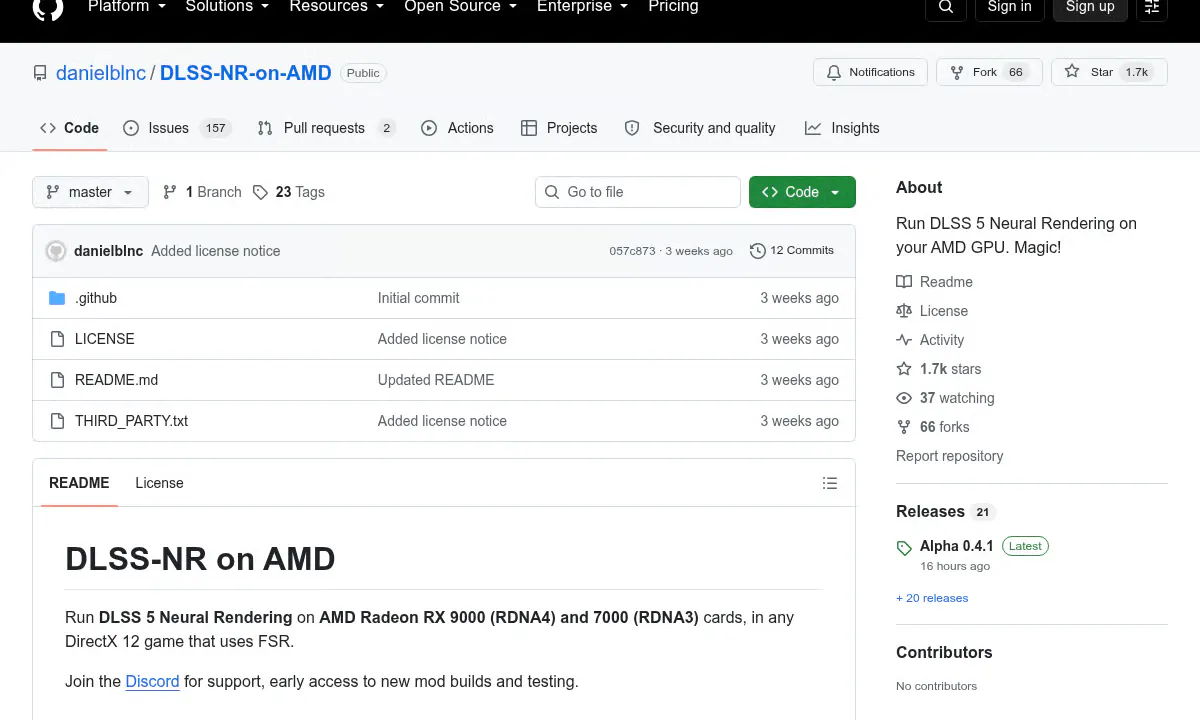
Task: Click the branch icon beside 1 Branch
Action: point(170,192)
